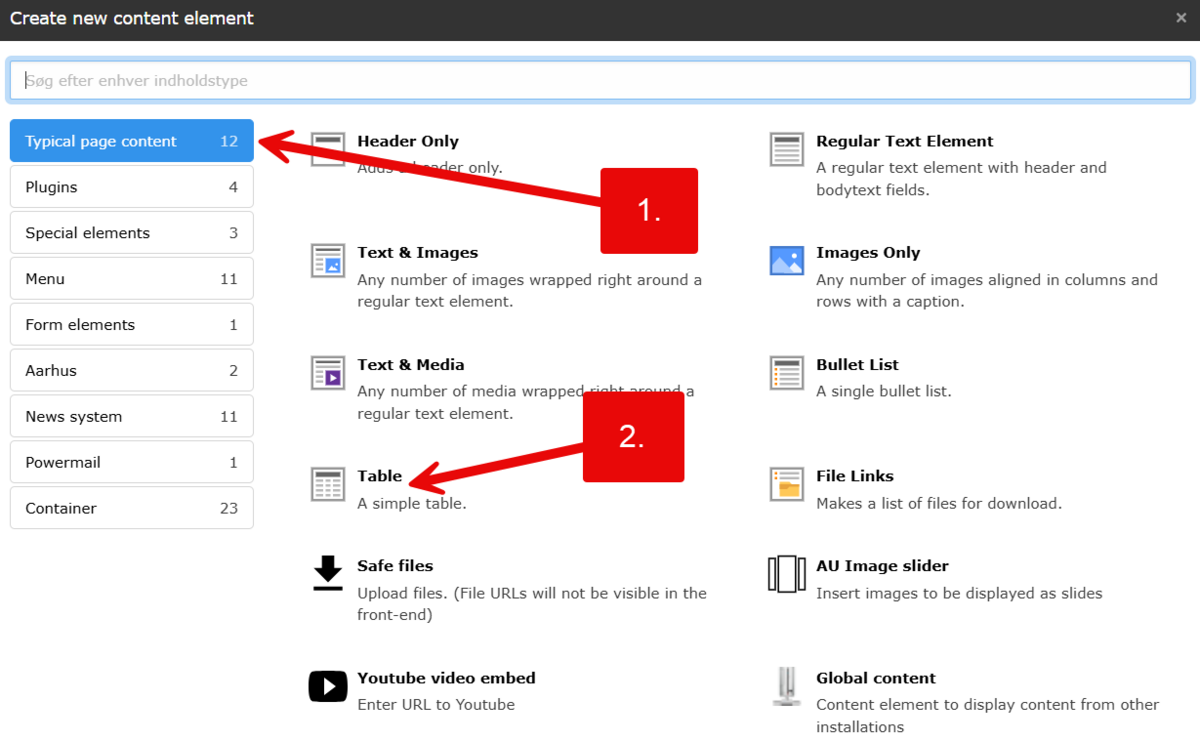Click the Header Only title link
1200x742 pixels.
(x=408, y=141)
